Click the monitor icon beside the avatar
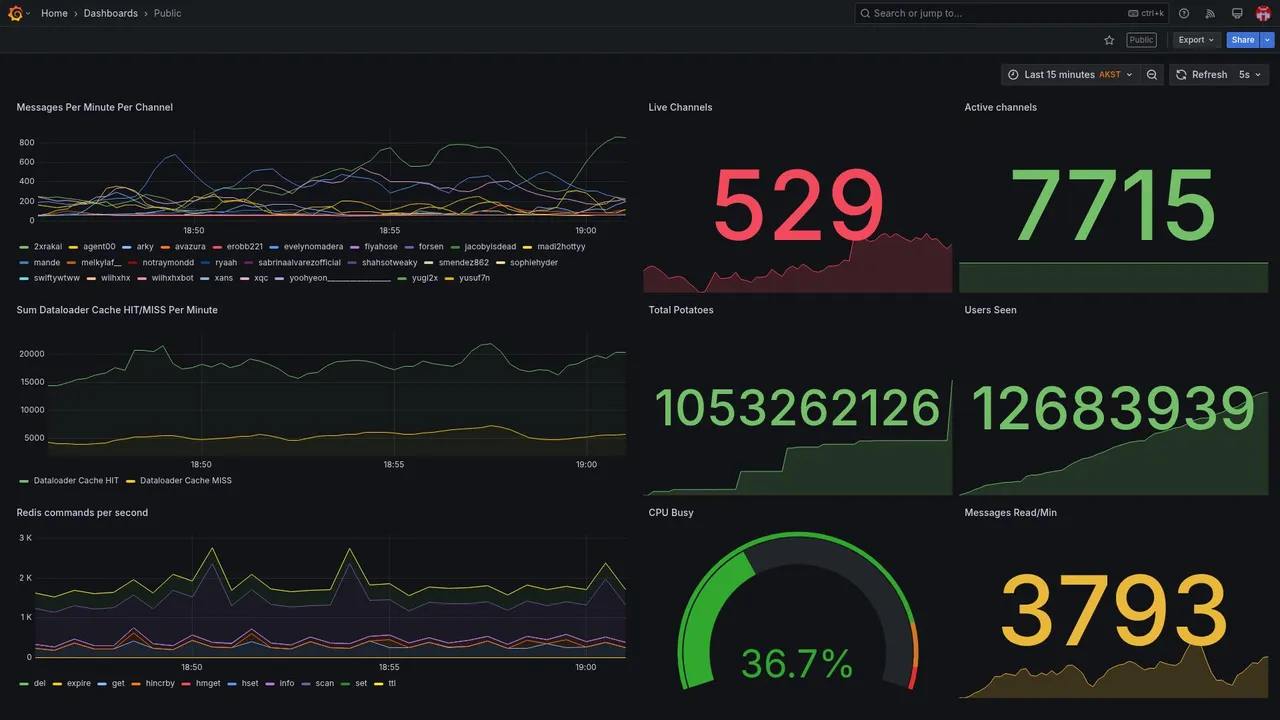 (1237, 13)
